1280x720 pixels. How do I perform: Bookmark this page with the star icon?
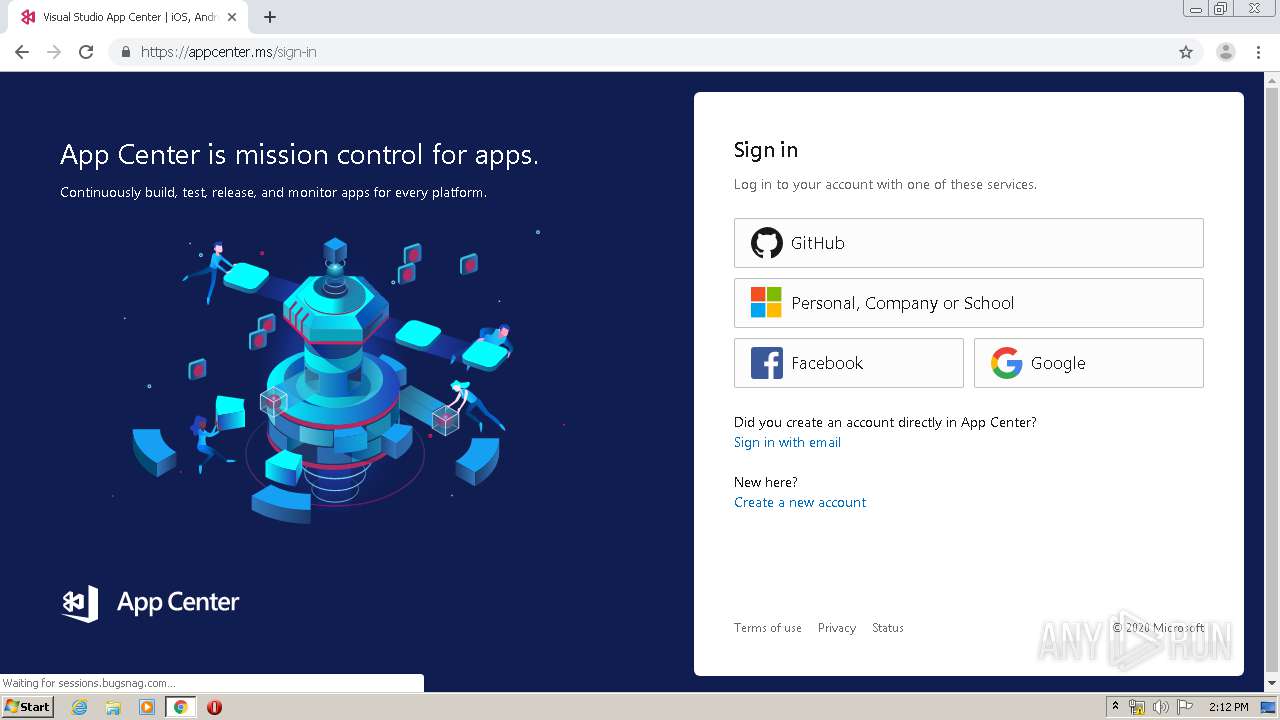pos(1186,52)
